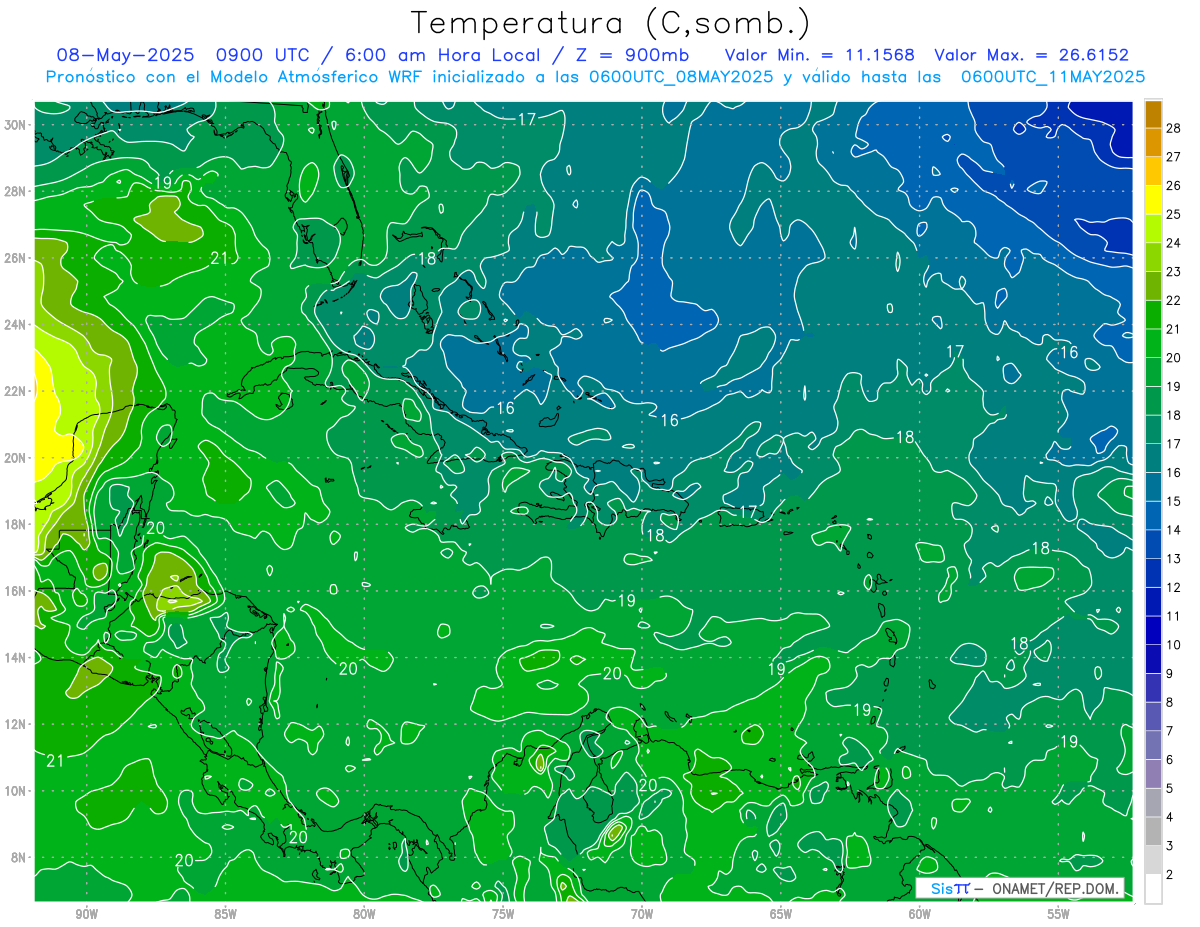Viewport: 1200px width, 927px height.
Task: Click the '22' value on the color scale
Action: click(x=1173, y=300)
